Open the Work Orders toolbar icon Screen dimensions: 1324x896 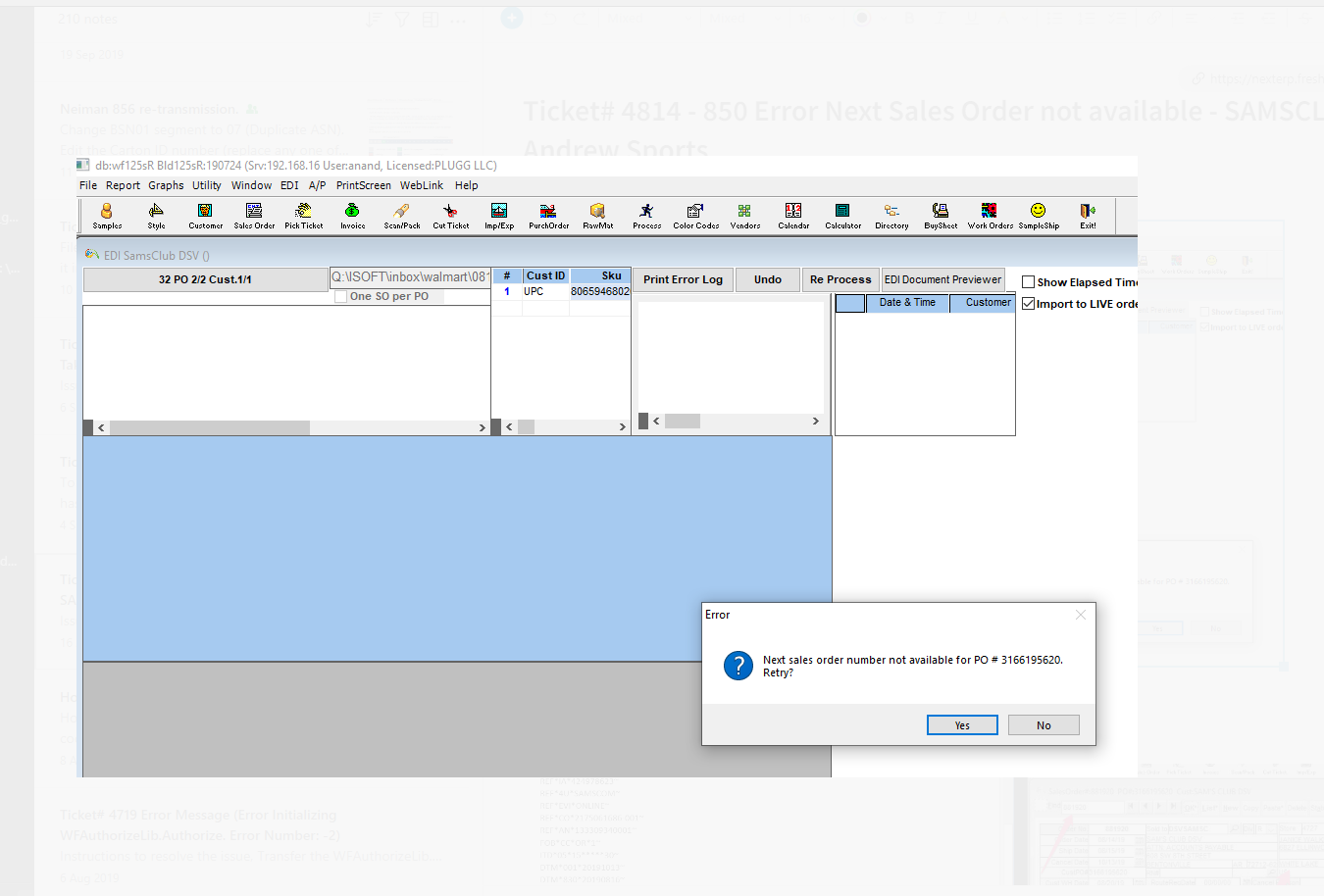[x=990, y=216]
